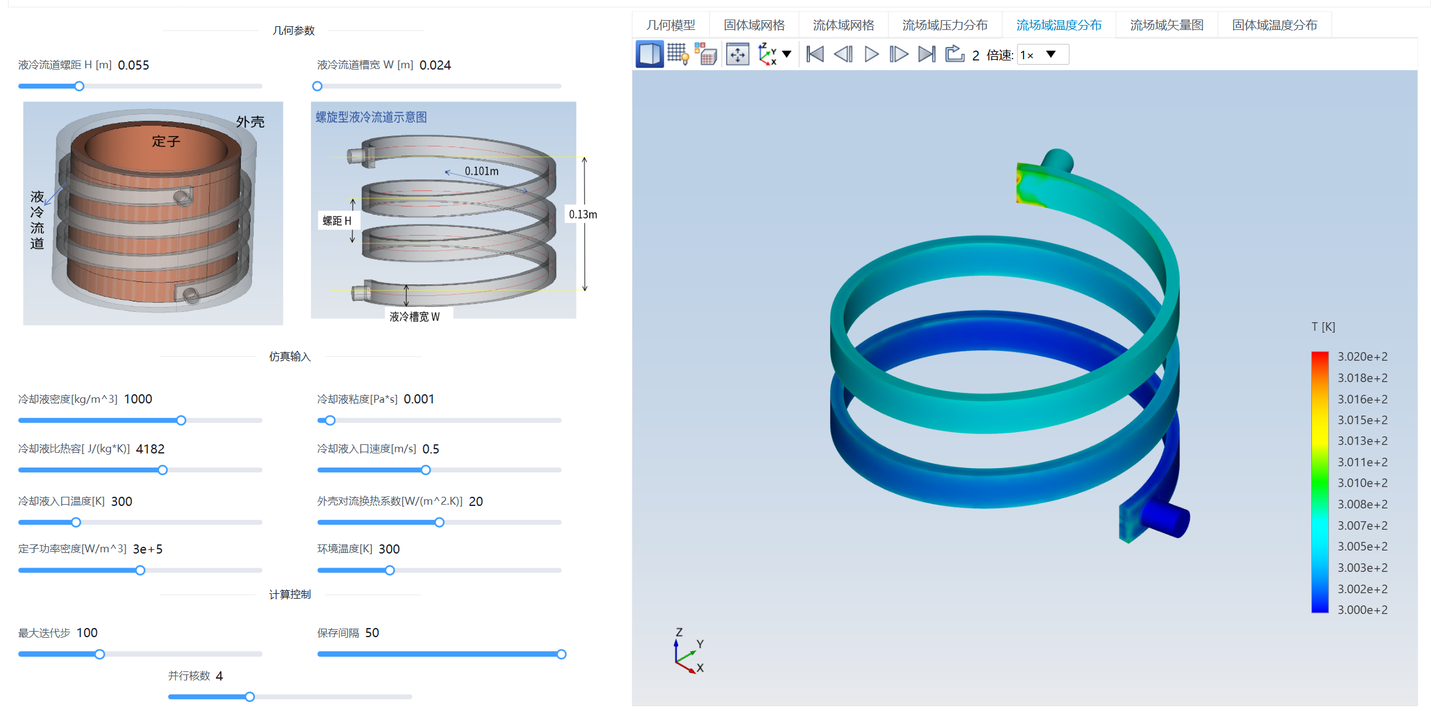
Task: Click the 外壳对流换热系数 slider handle
Action: [x=439, y=522]
